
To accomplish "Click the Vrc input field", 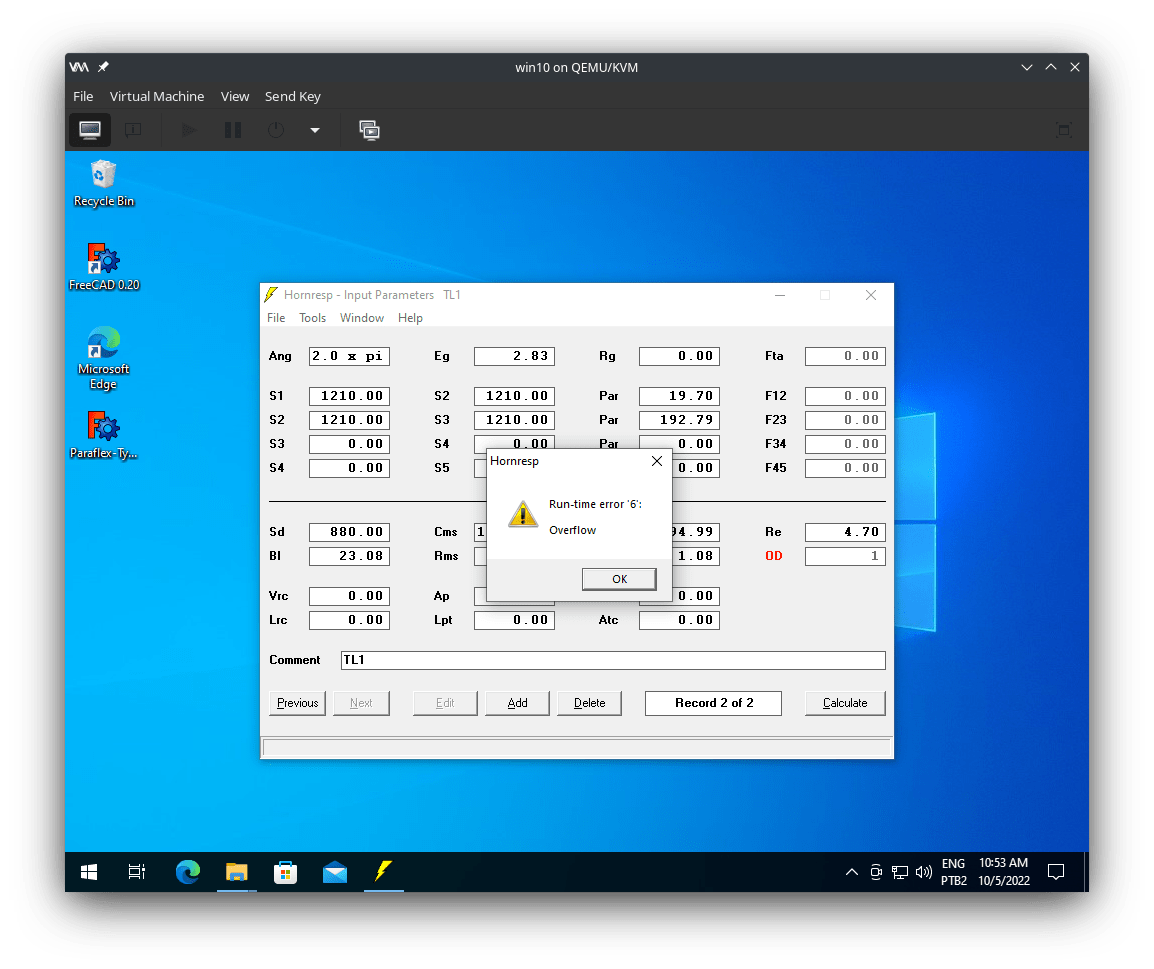I will 350,596.
